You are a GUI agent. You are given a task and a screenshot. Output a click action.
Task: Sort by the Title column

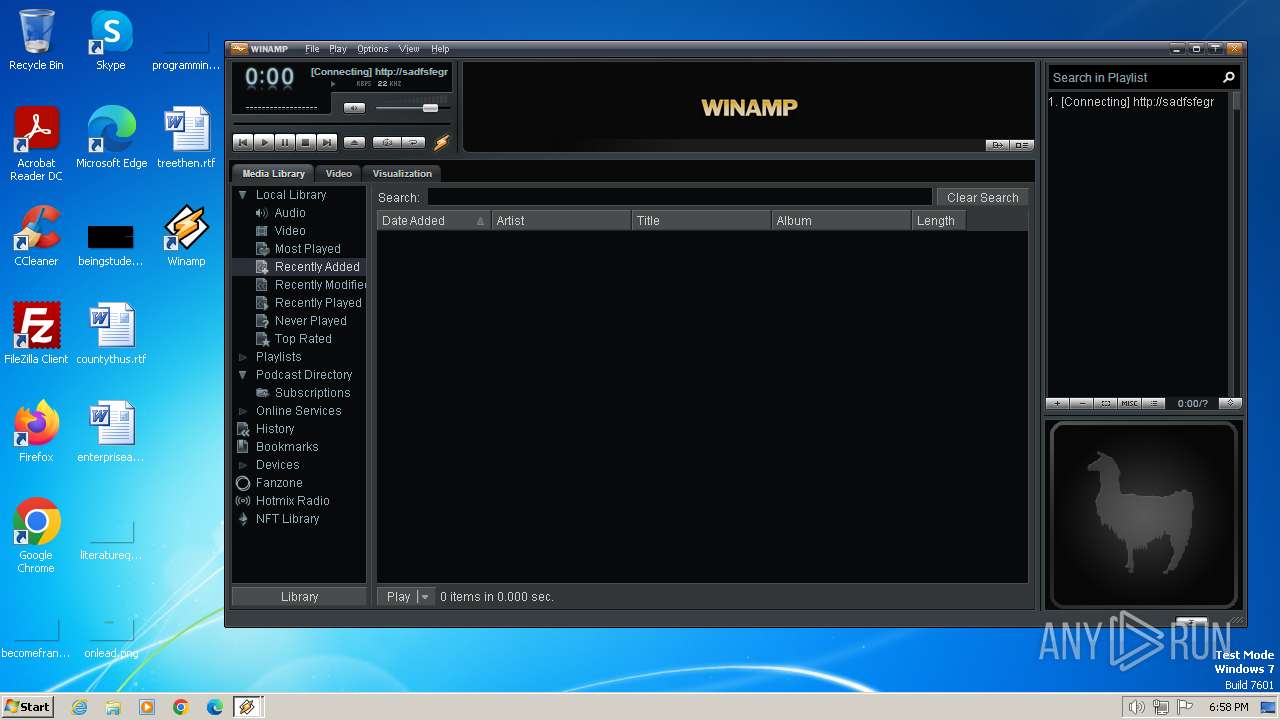(x=702, y=221)
